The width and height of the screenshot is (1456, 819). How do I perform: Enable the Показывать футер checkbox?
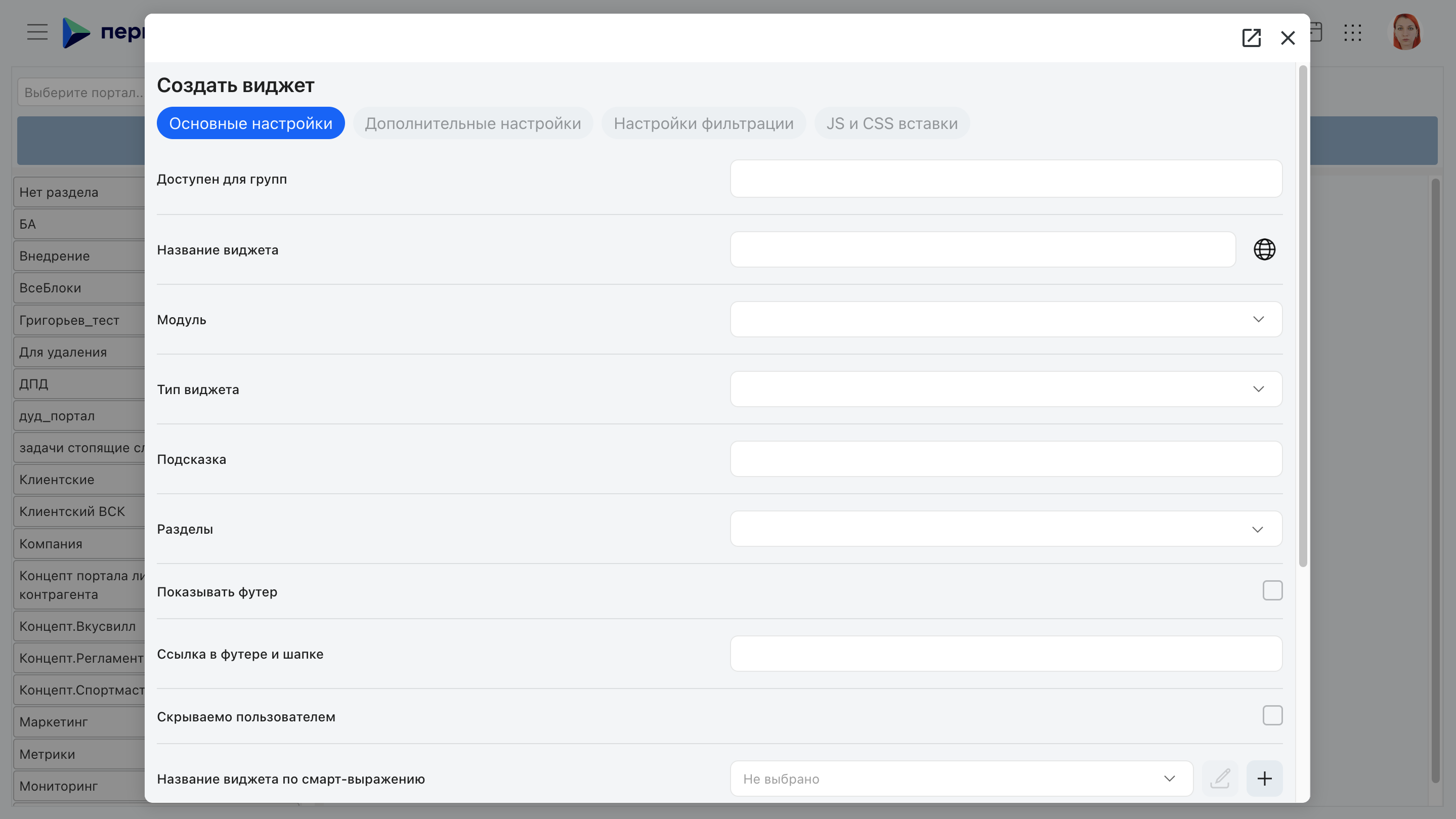(1272, 591)
